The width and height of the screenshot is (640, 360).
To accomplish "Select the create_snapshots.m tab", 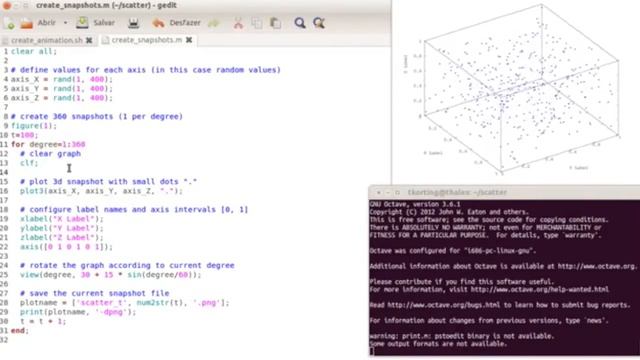I will click(x=147, y=40).
